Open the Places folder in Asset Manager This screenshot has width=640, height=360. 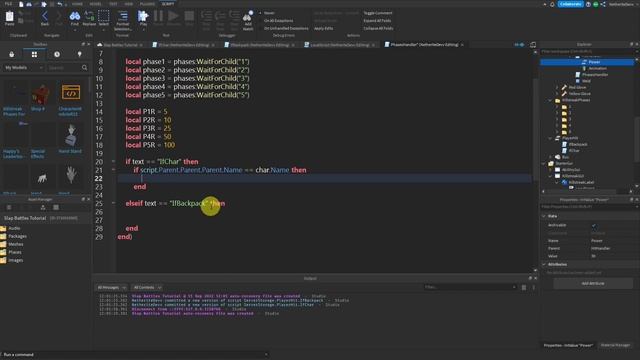pyautogui.click(x=15, y=252)
